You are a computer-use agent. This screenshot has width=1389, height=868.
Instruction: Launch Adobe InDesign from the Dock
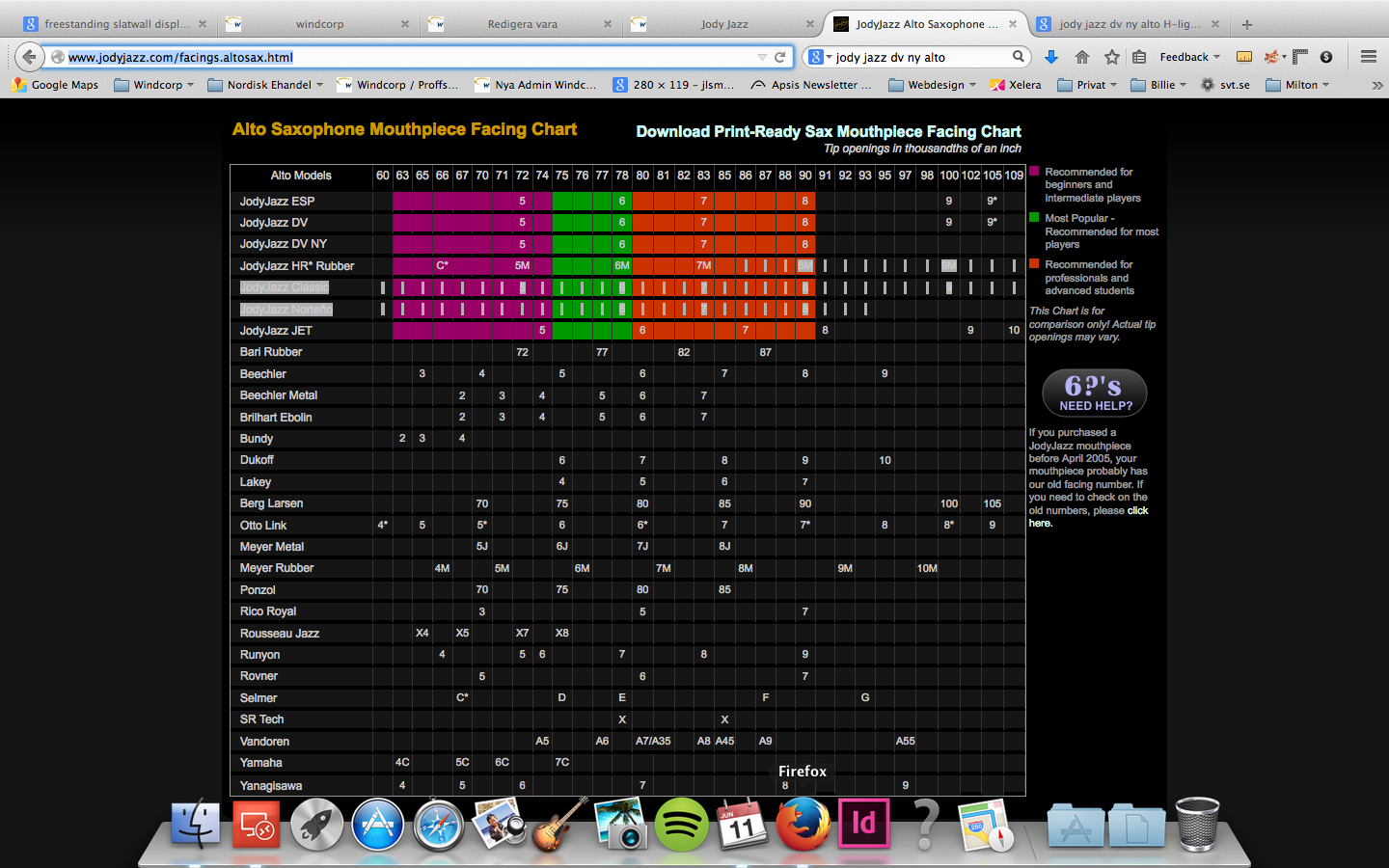tap(863, 824)
